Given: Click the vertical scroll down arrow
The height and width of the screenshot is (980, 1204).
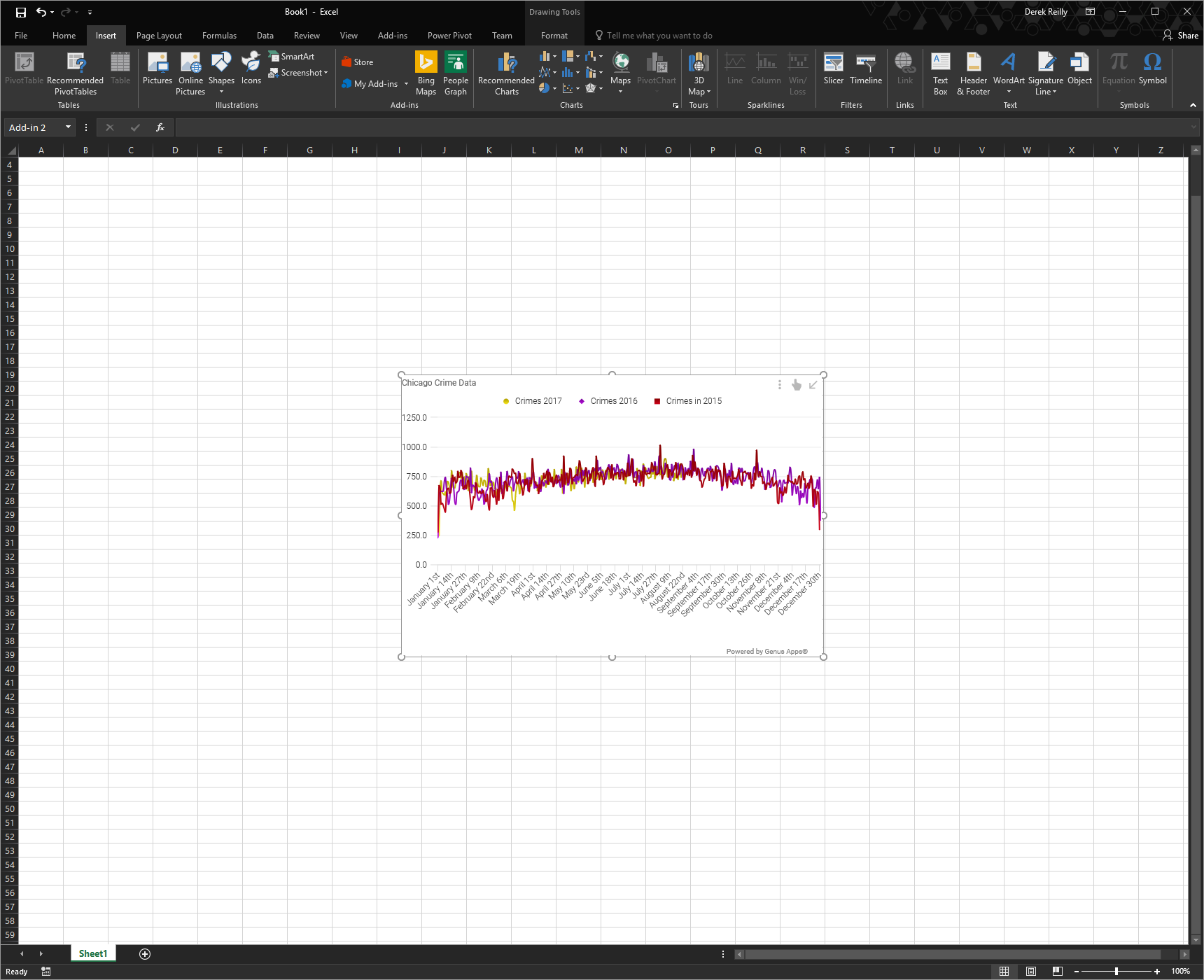Looking at the screenshot, I should click(1196, 939).
